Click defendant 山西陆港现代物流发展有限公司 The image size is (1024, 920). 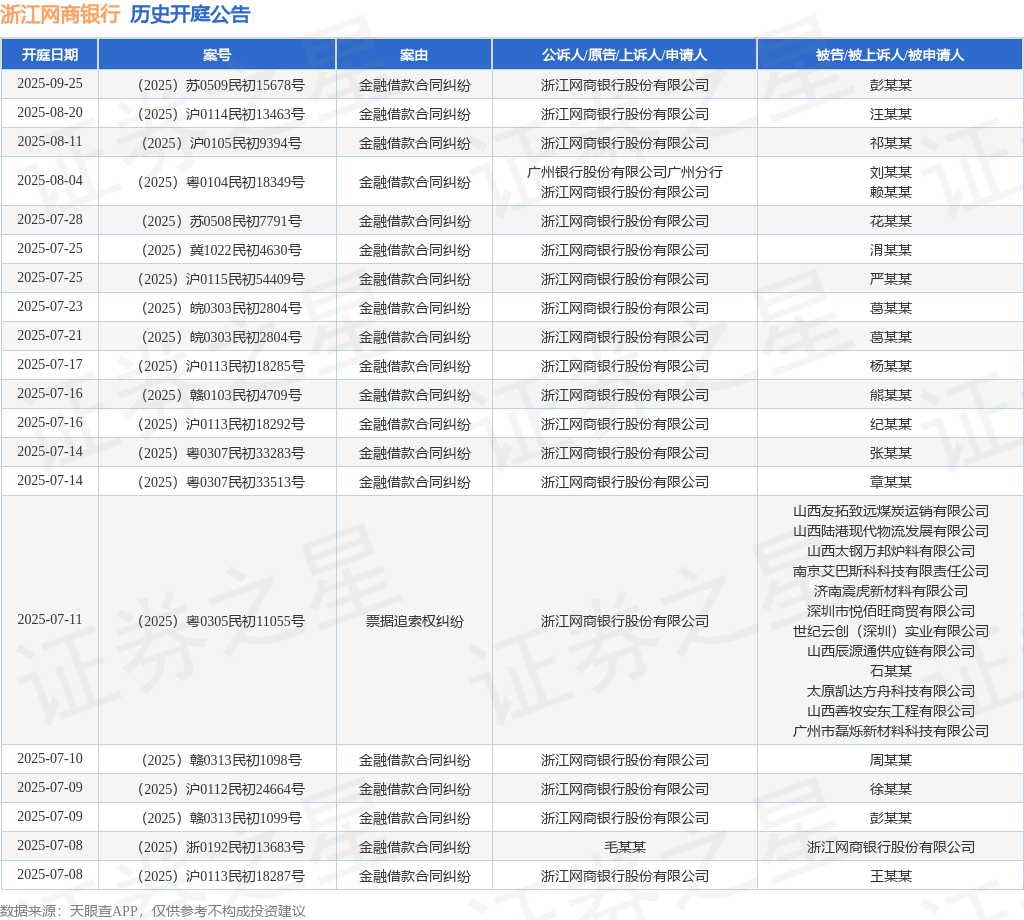pyautogui.click(x=891, y=531)
